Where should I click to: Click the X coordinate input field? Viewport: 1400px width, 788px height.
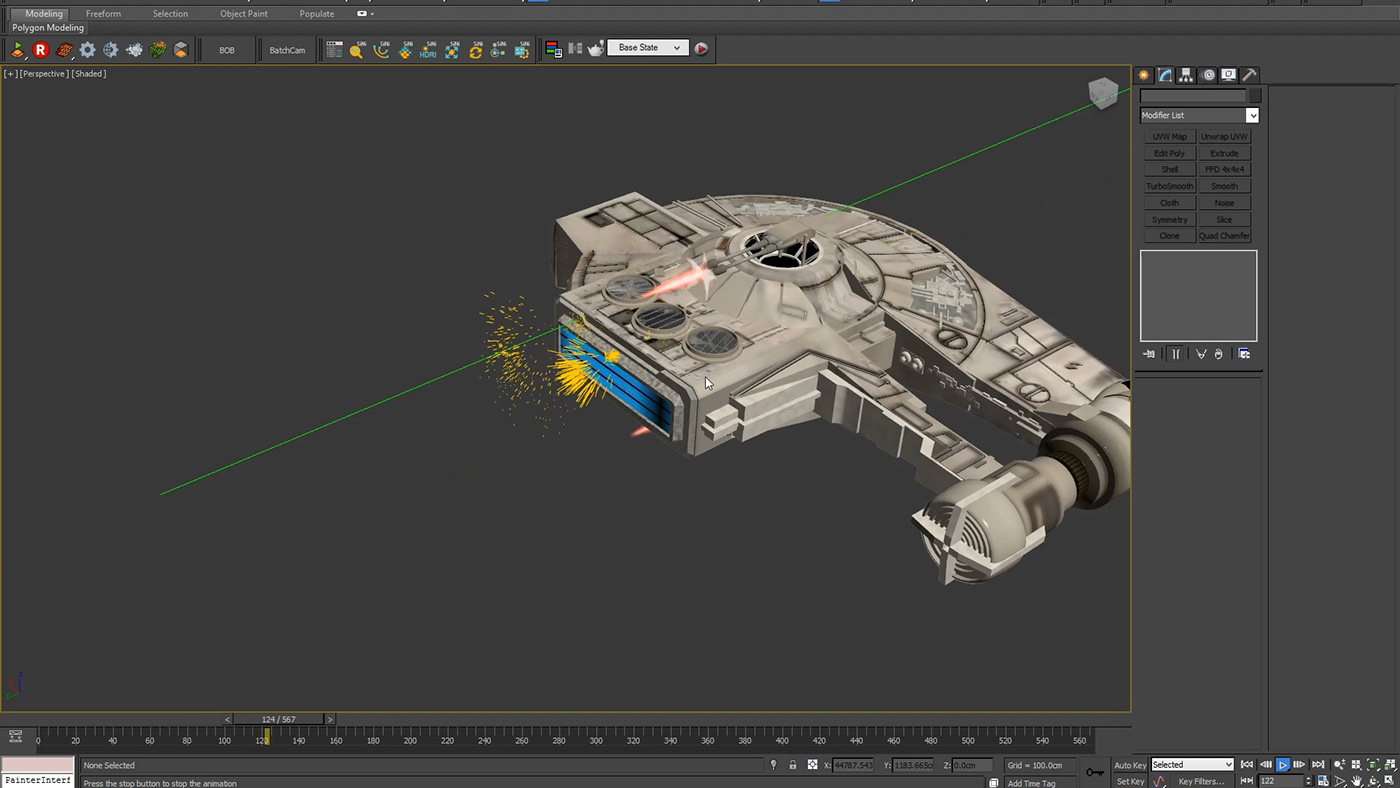853,766
